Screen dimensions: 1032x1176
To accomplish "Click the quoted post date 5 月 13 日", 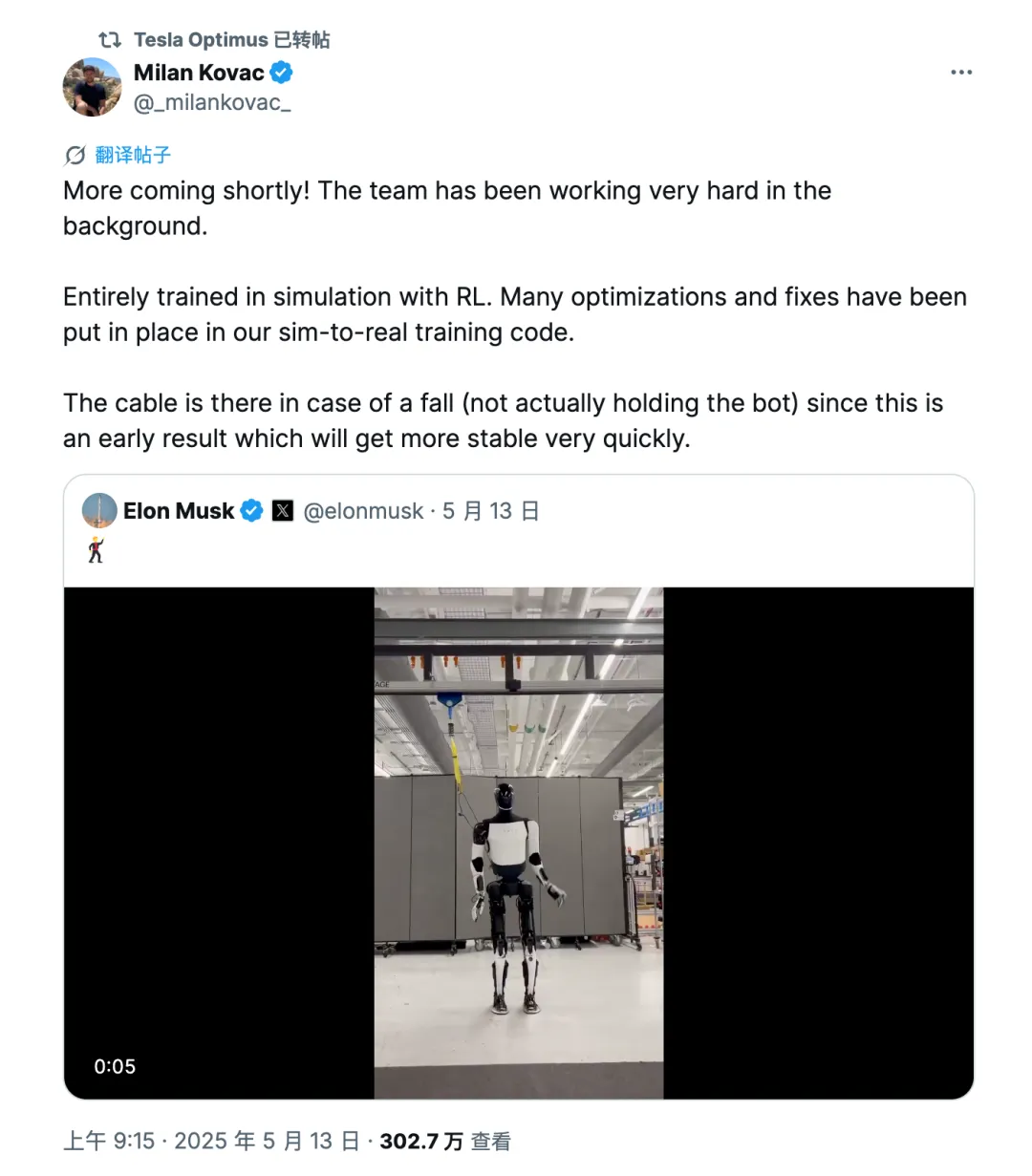I will point(491,511).
